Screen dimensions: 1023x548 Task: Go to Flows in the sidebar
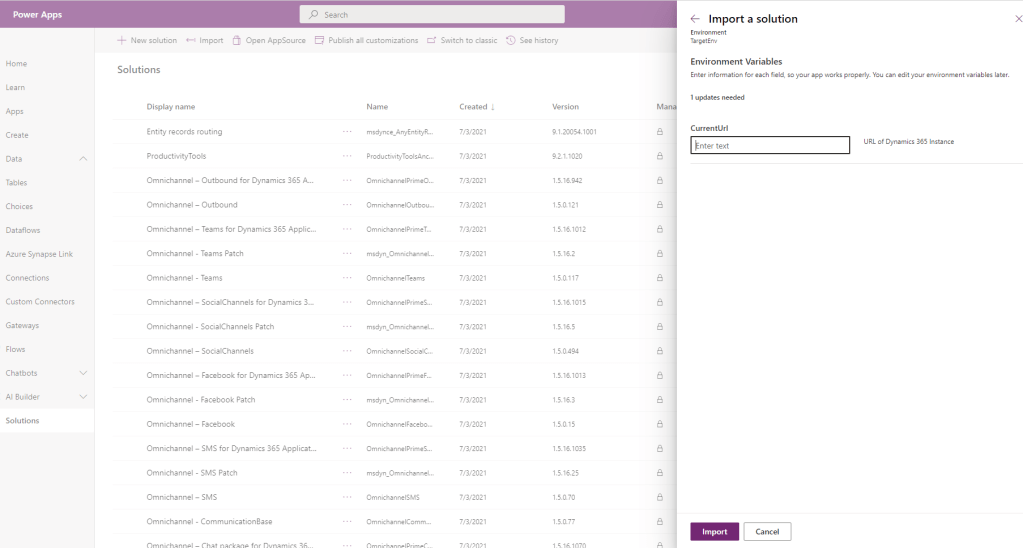[x=15, y=349]
